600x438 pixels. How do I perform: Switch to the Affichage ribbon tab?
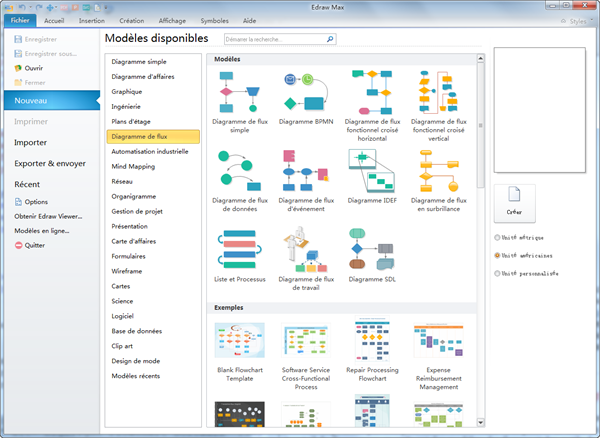172,21
